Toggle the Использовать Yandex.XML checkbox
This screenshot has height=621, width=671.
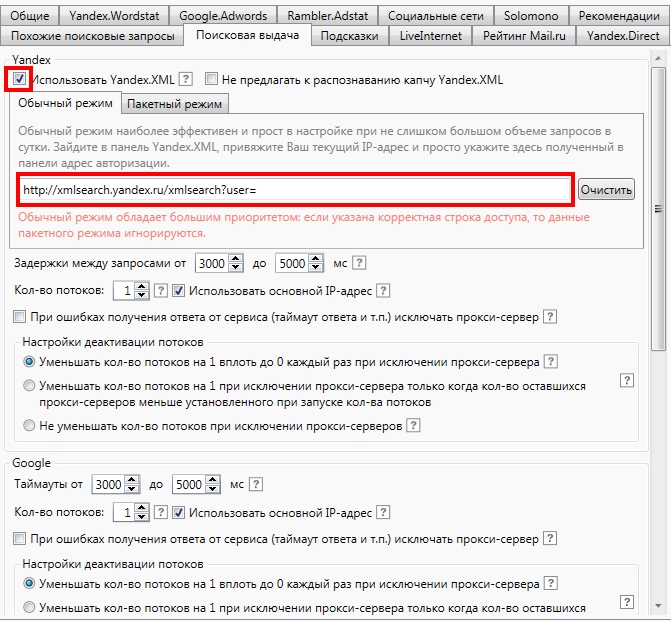(19, 79)
